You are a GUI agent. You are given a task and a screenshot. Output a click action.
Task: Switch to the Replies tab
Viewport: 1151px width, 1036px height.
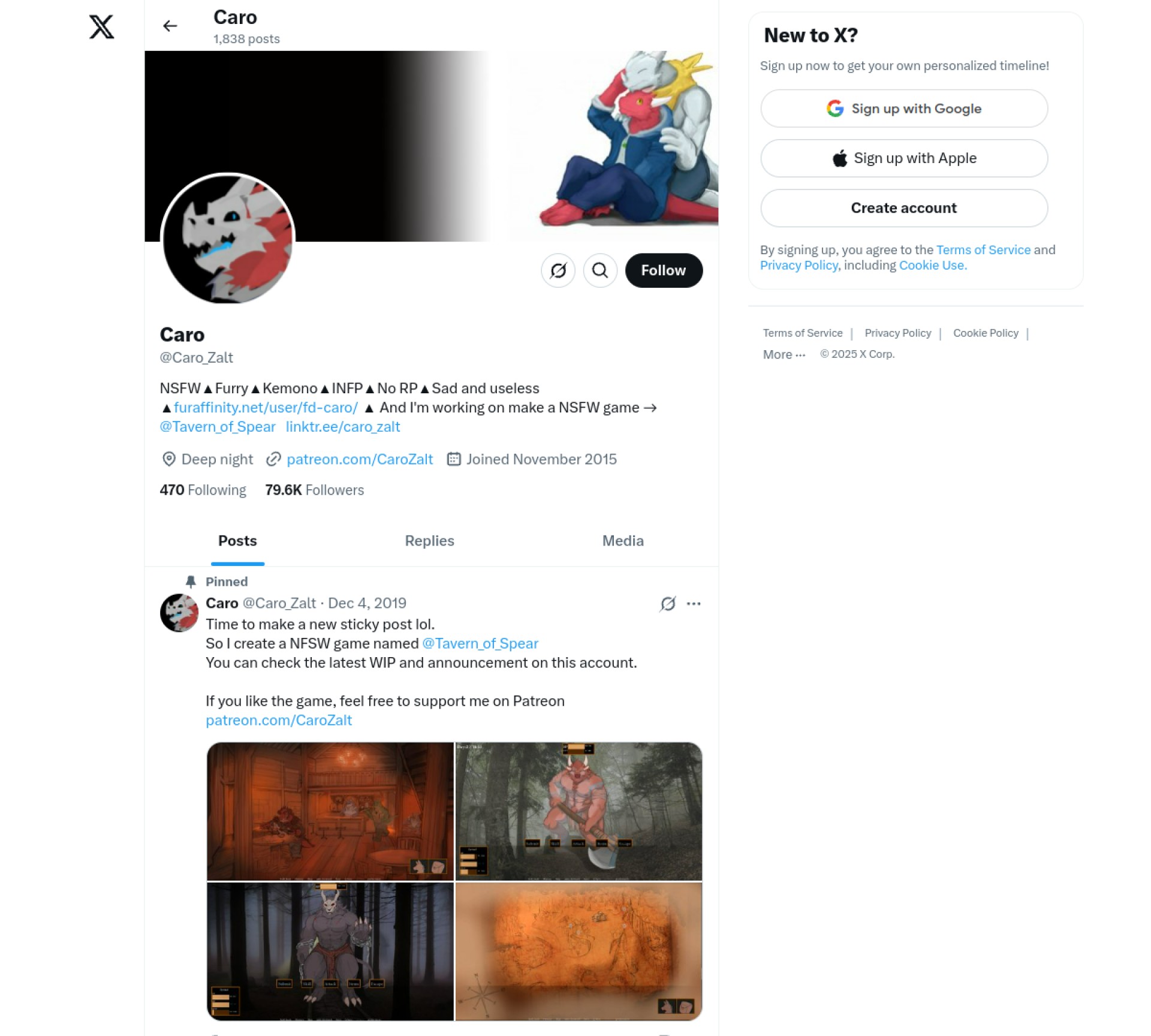coord(429,541)
